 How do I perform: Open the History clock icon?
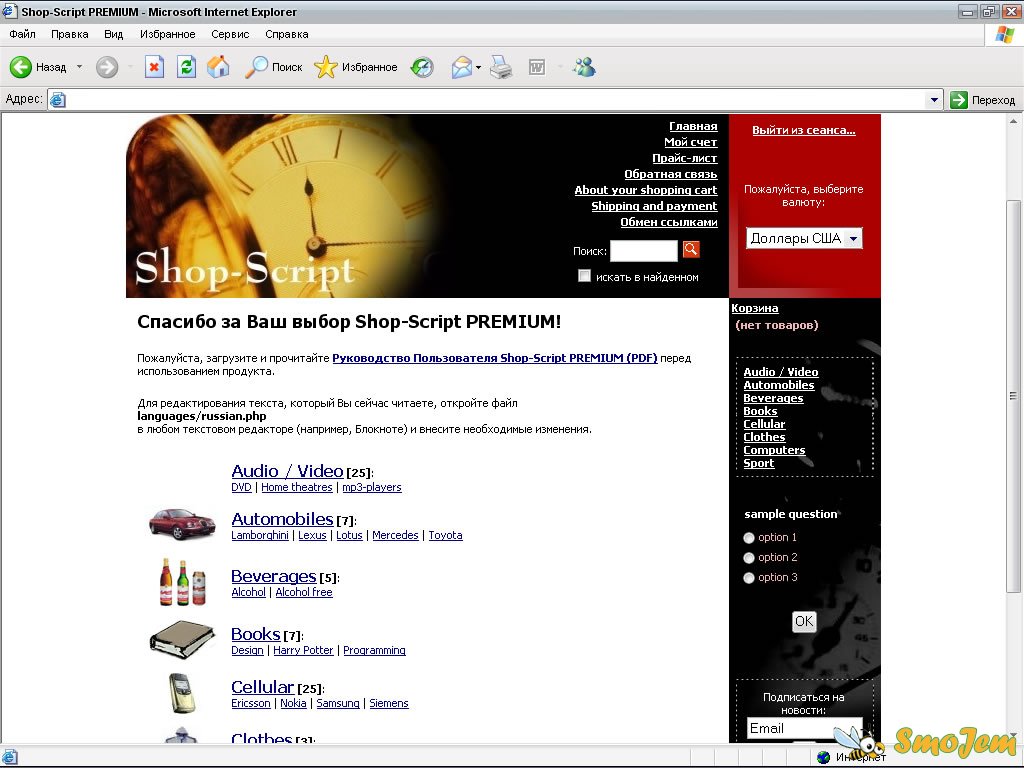point(422,67)
